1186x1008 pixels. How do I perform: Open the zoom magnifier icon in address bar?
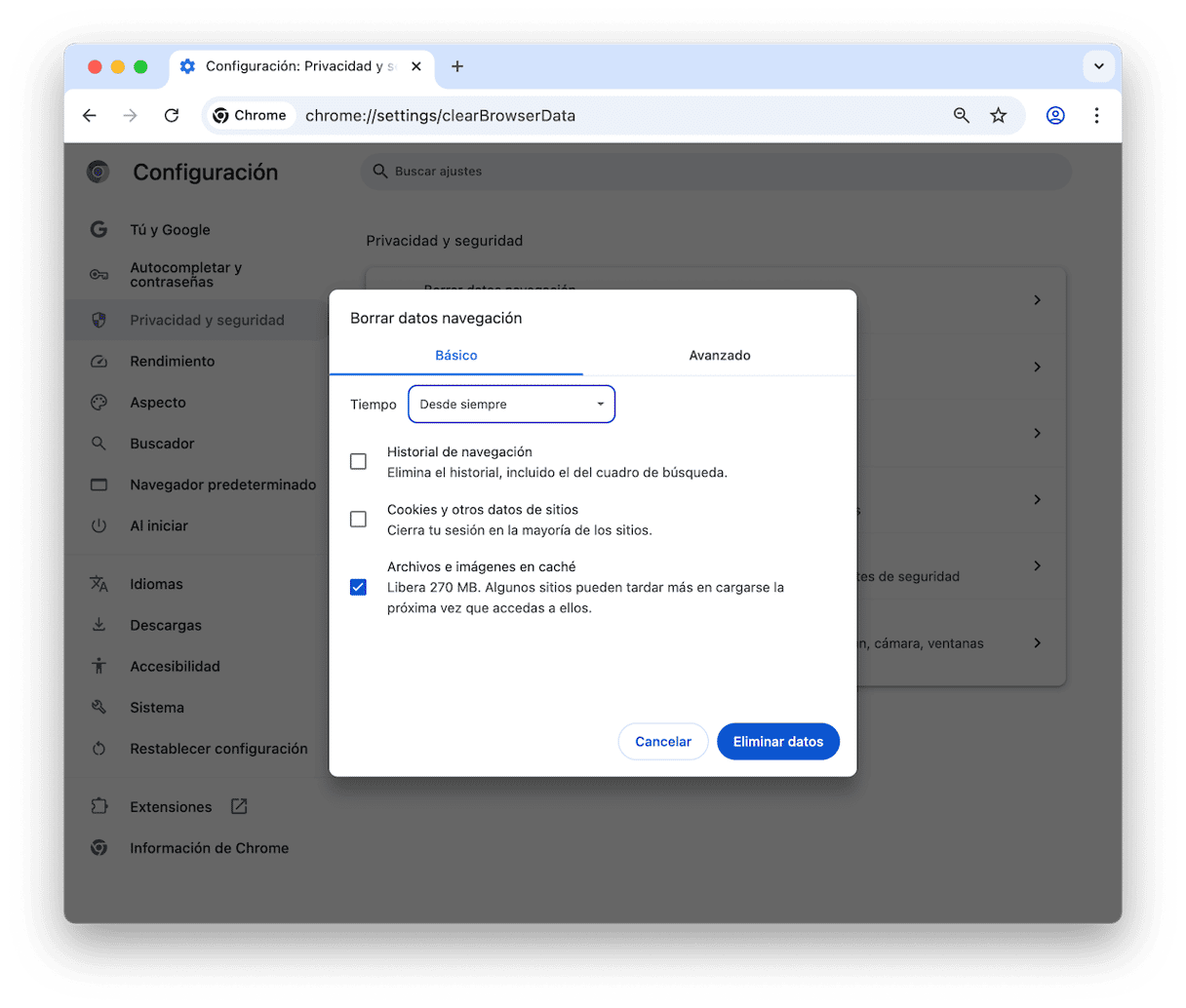961,115
